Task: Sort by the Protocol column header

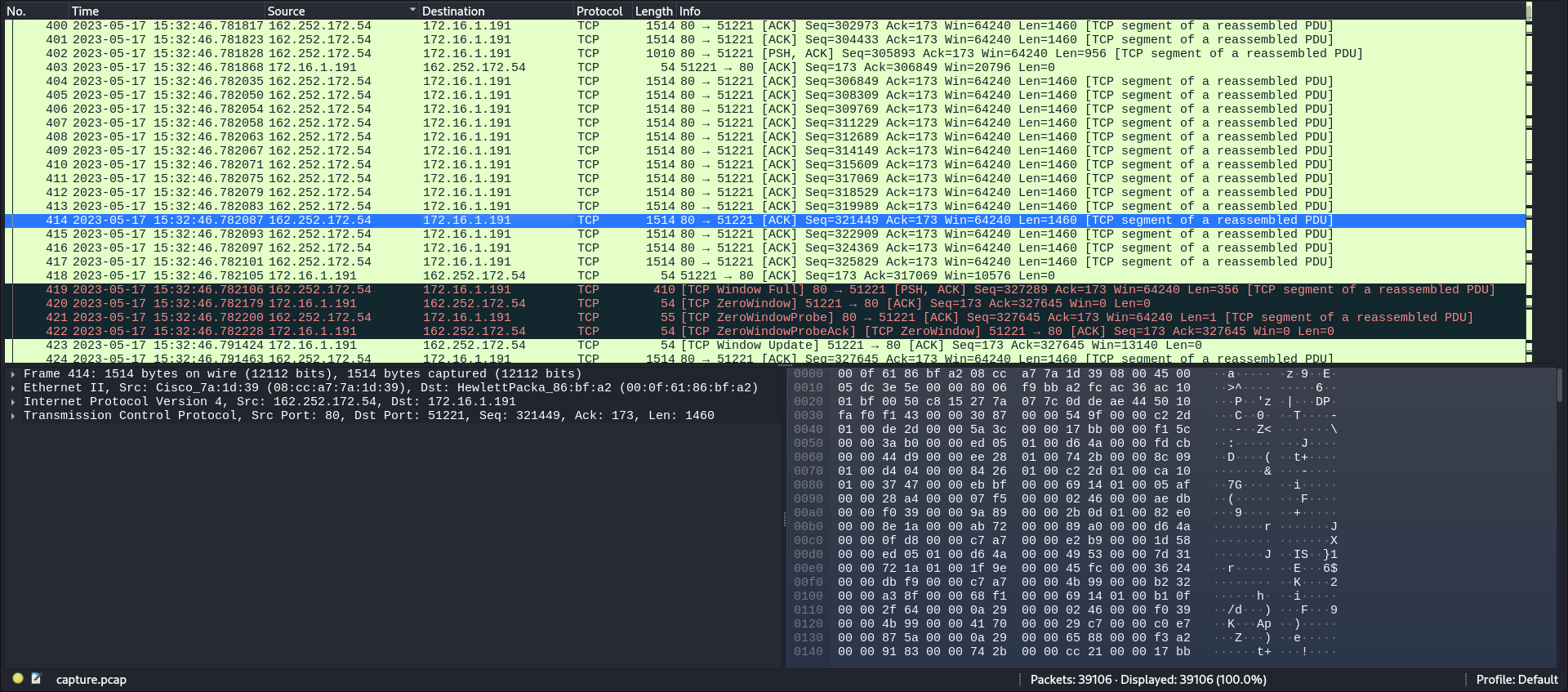Action: (603, 11)
